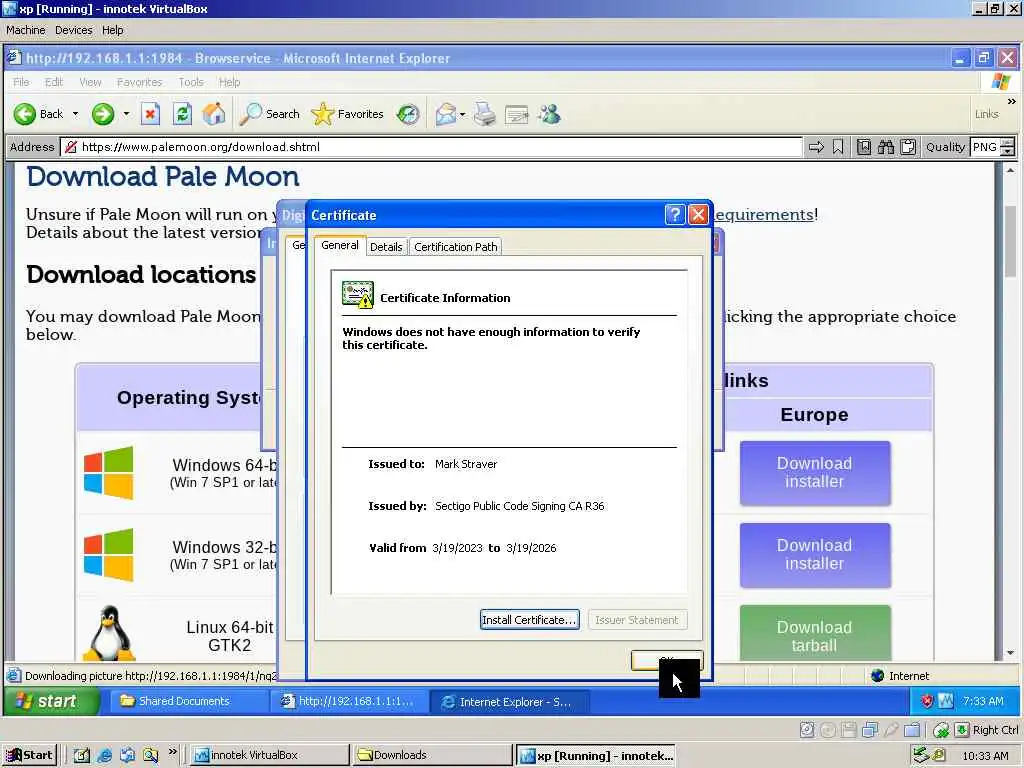Screen dimensions: 1024x768
Task: Go to the Home page icon
Action: pos(214,114)
